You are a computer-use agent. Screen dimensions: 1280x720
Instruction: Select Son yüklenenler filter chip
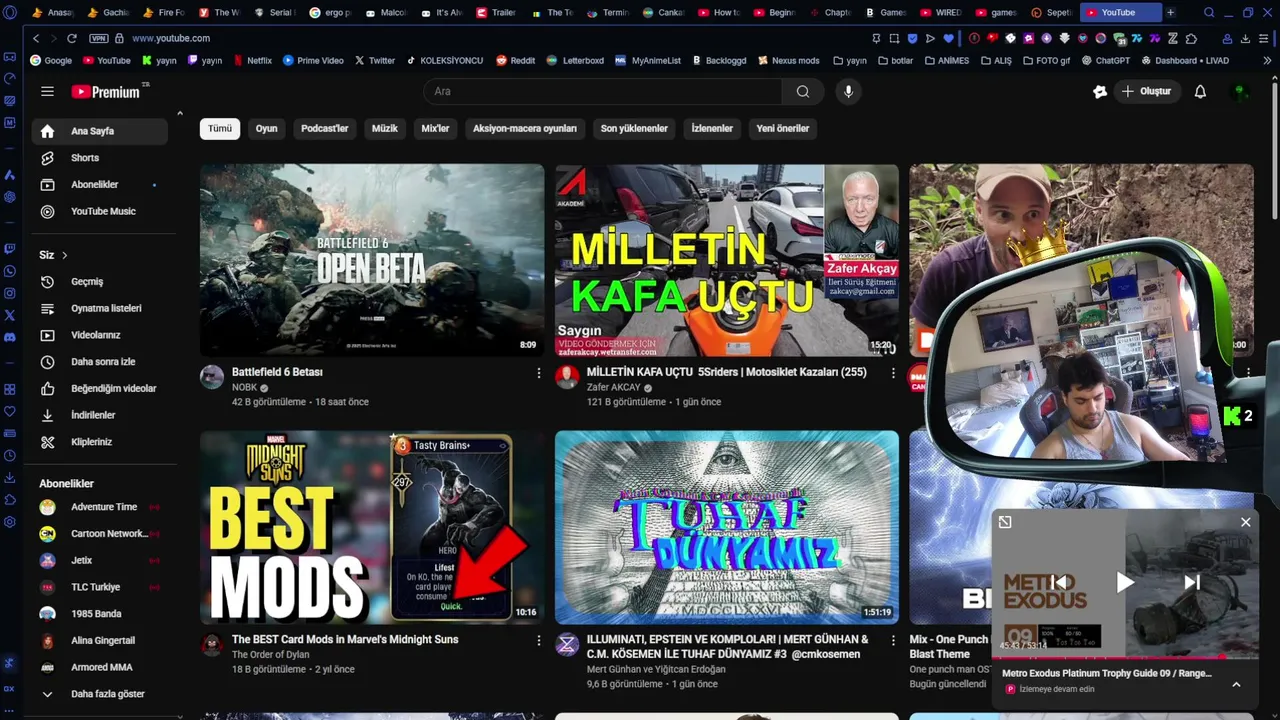point(634,129)
